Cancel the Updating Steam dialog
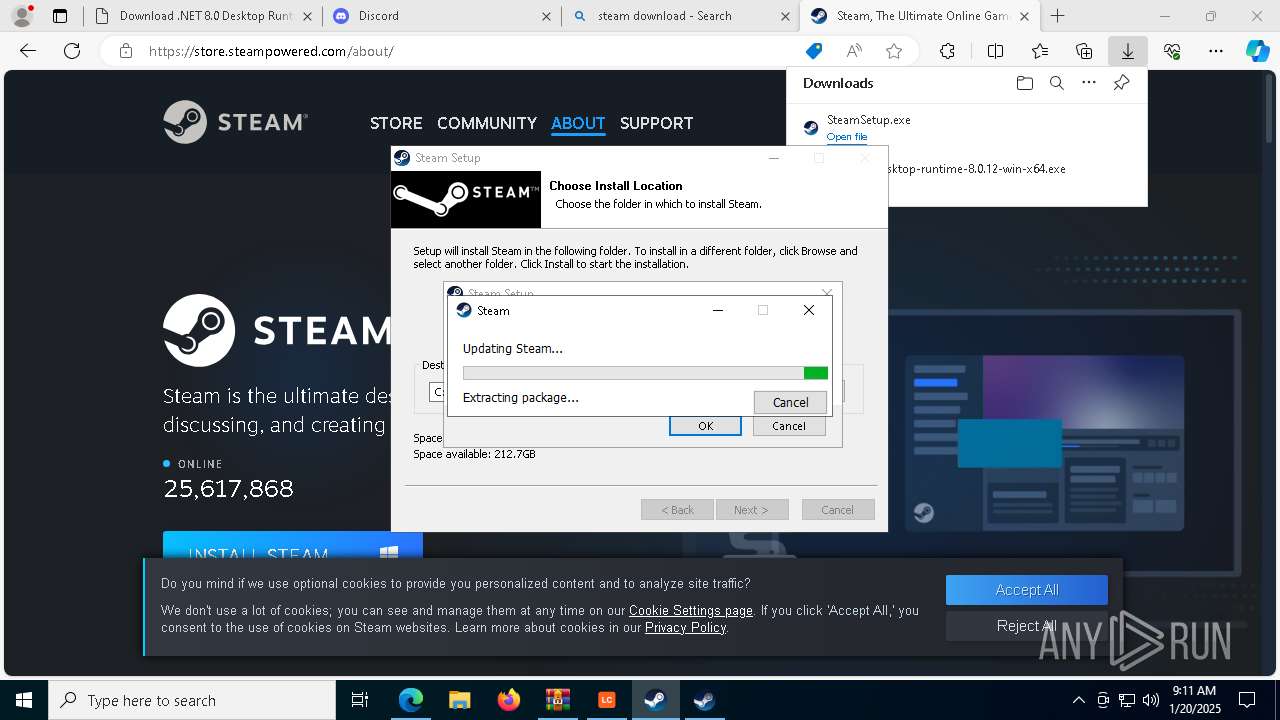Screen dimensions: 1280x720 (x=790, y=402)
